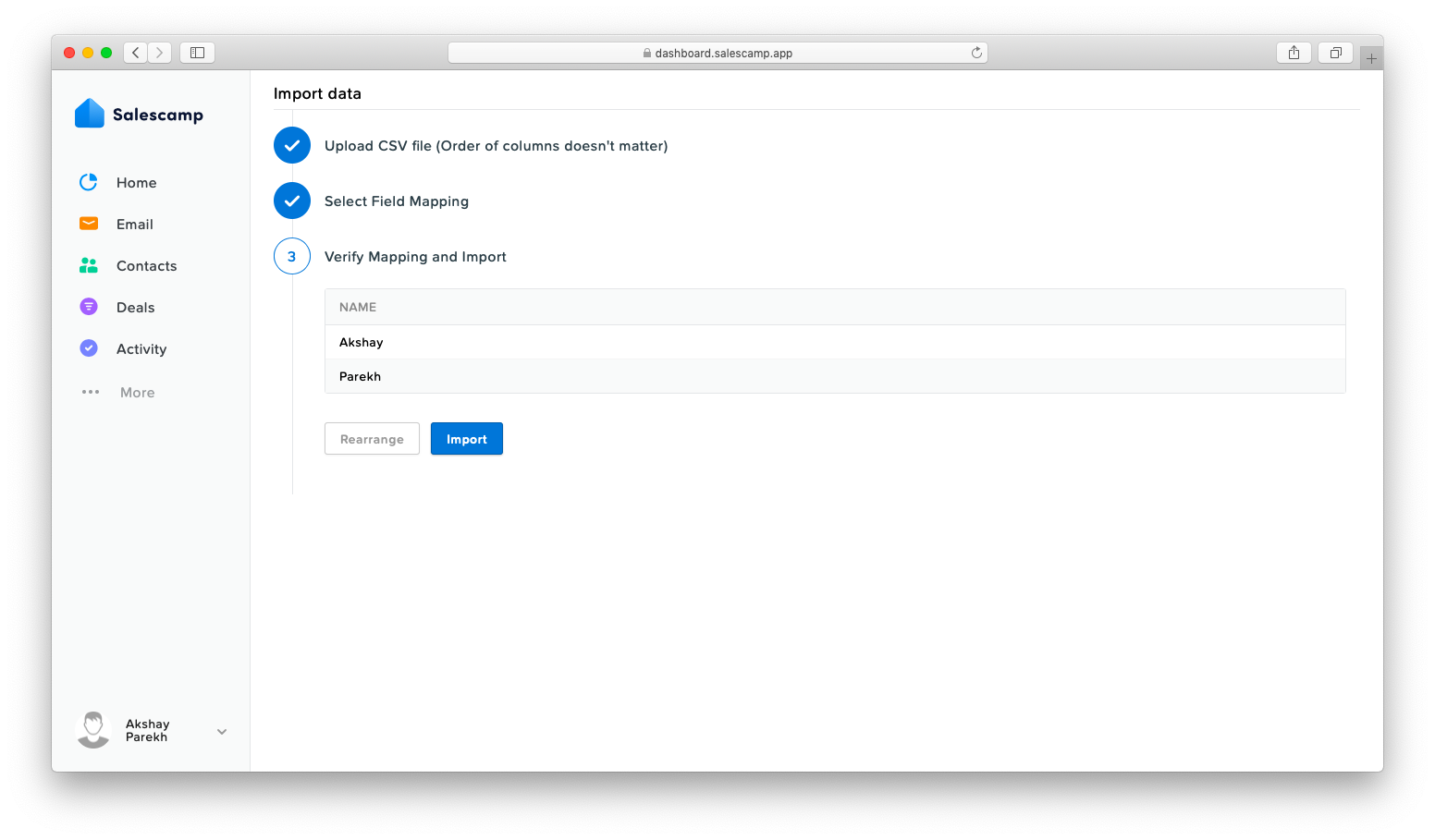Go to the Contacts section
Viewport: 1435px width, 840px height.
point(146,266)
